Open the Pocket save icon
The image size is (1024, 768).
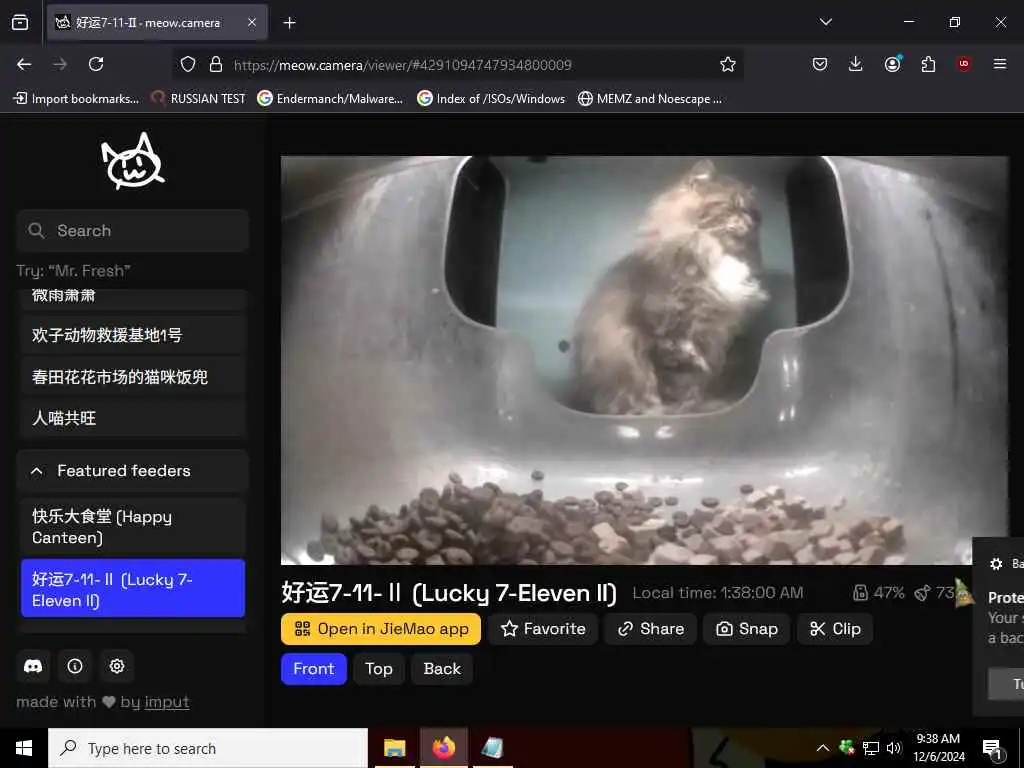820,64
